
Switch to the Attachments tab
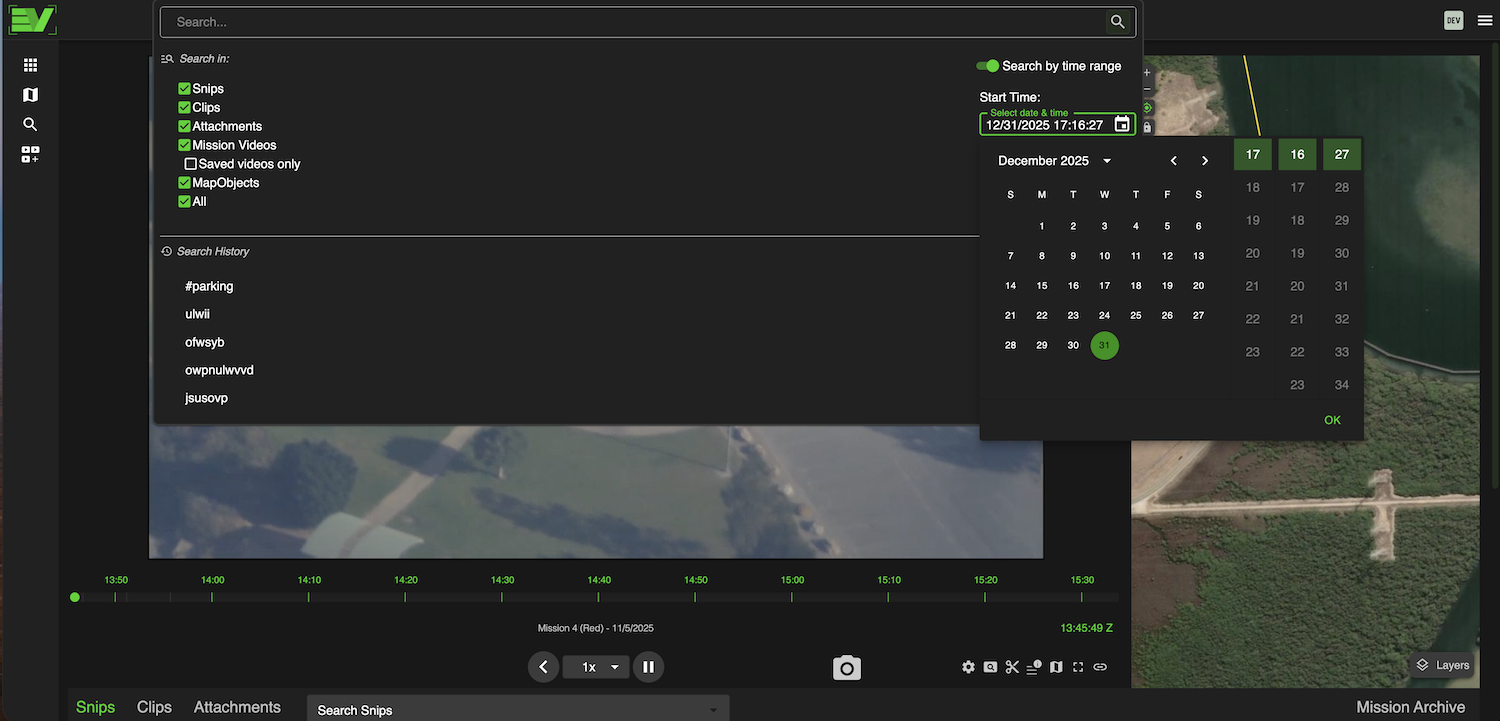coord(237,707)
